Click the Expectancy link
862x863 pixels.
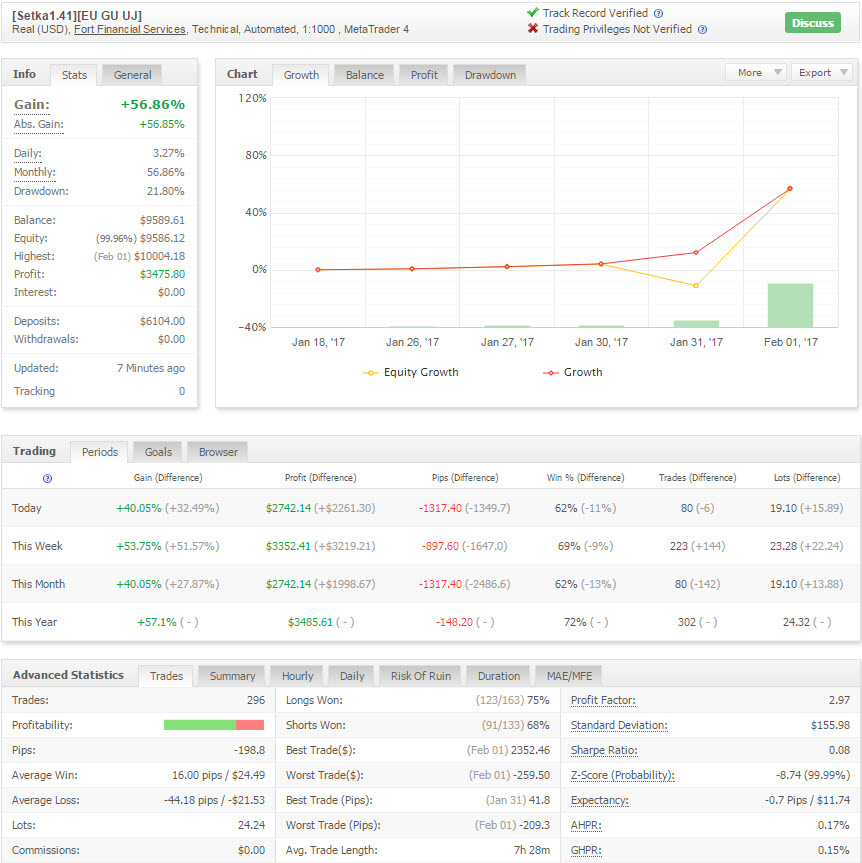pos(599,800)
